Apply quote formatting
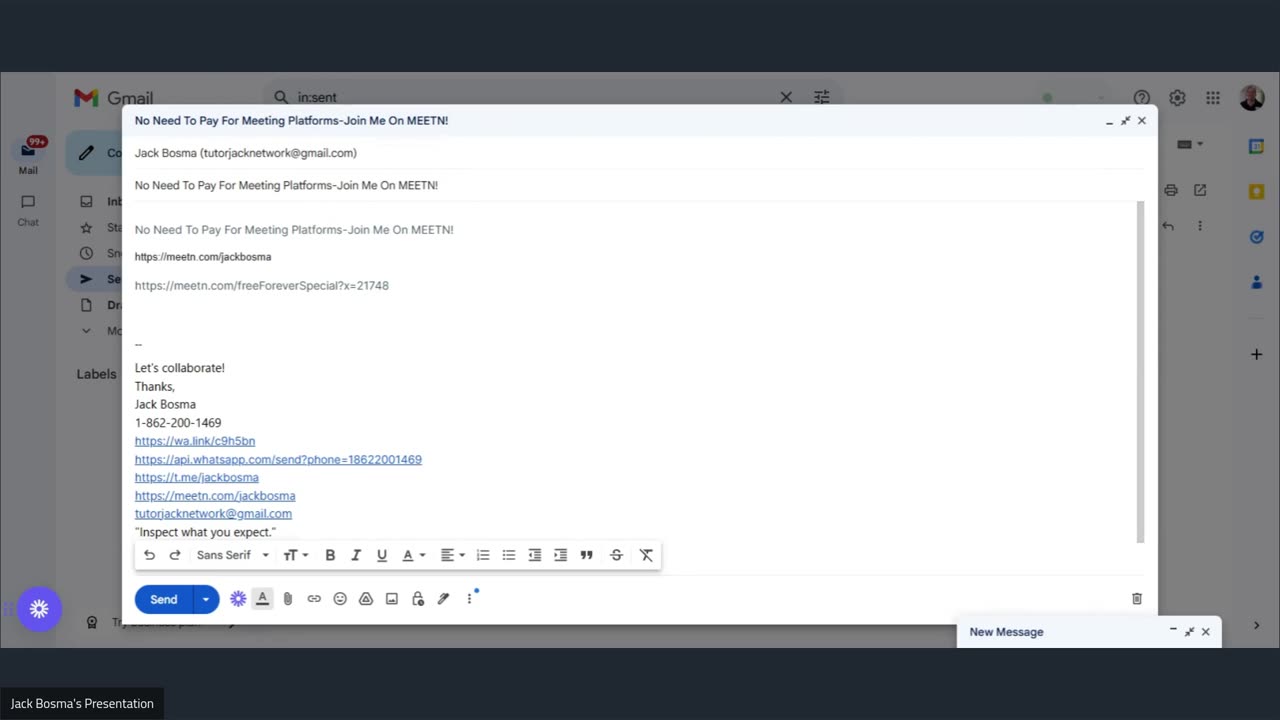 pos(587,555)
